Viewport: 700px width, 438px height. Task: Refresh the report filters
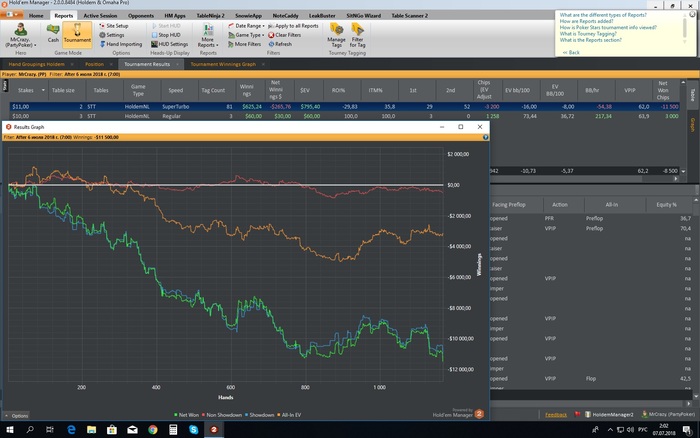coord(280,44)
